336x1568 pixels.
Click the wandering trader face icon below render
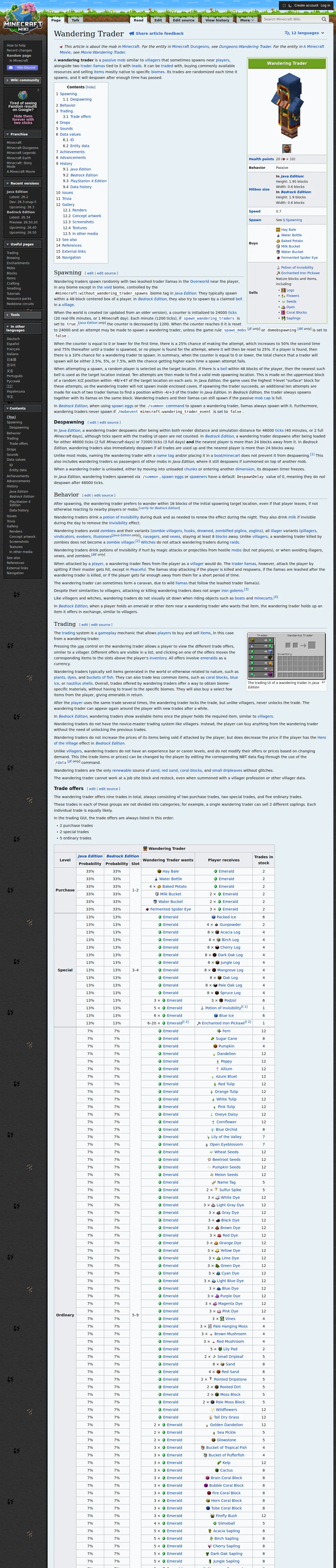pyautogui.click(x=287, y=148)
